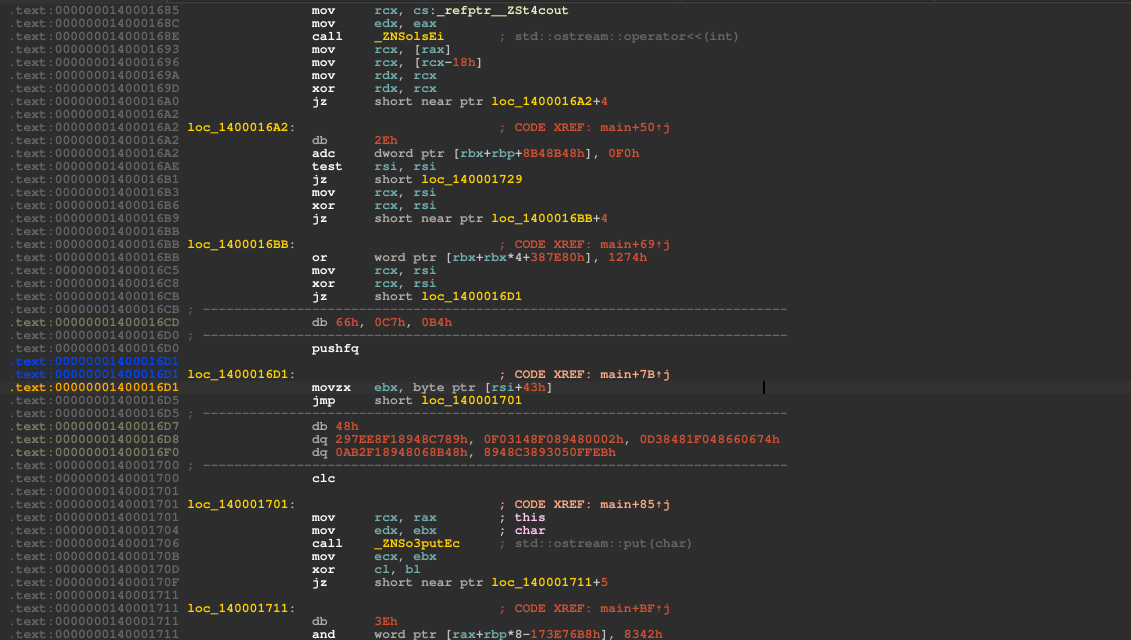Click the [rcx-18h] memory operand
The image size is (1131, 640).
pos(447,63)
